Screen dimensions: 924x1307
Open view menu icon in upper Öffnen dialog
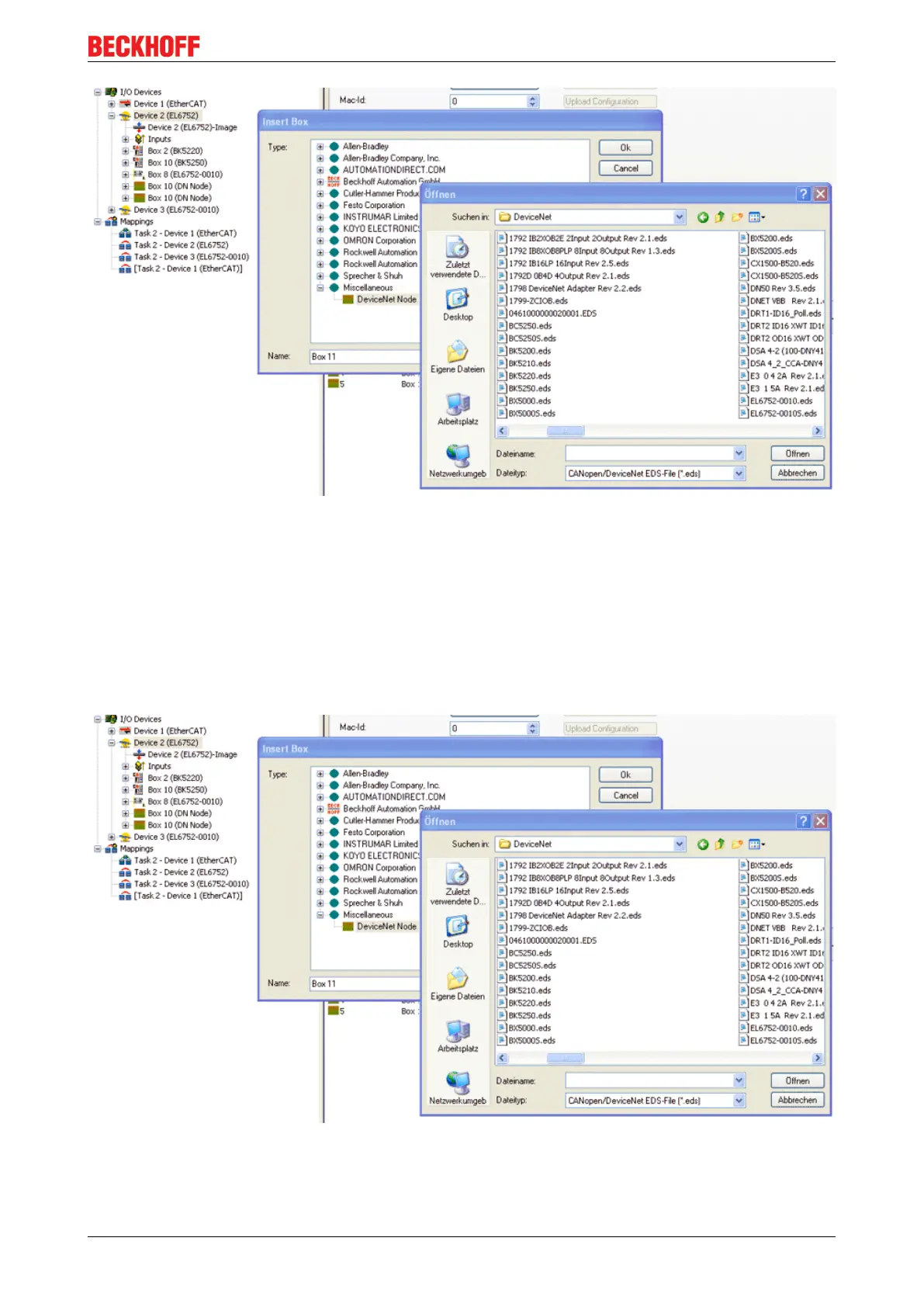(756, 217)
